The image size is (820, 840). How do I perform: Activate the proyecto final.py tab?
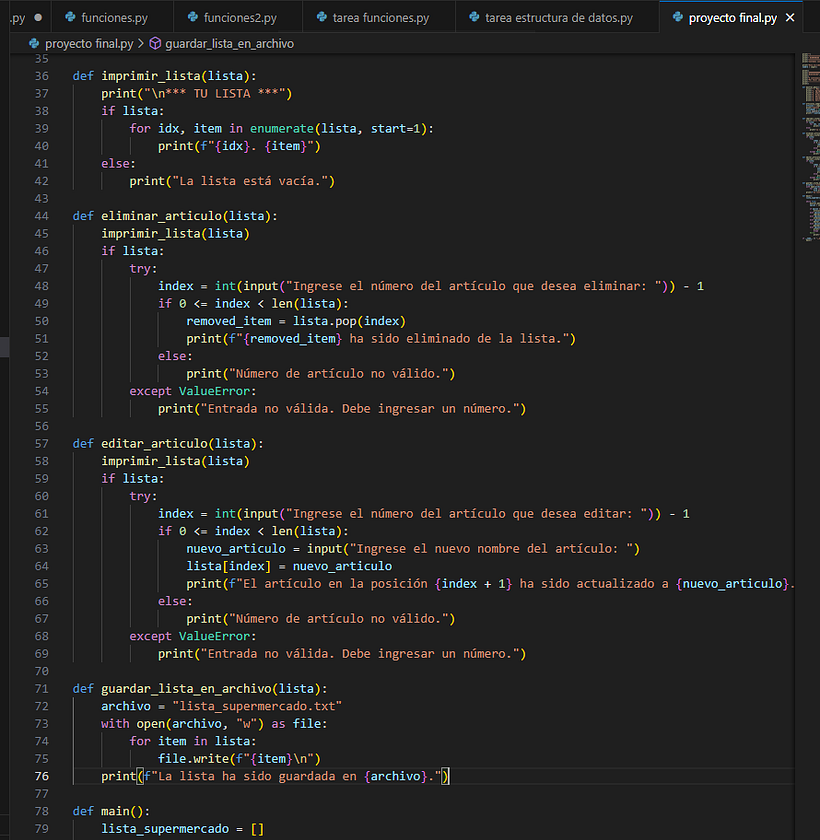tap(732, 18)
